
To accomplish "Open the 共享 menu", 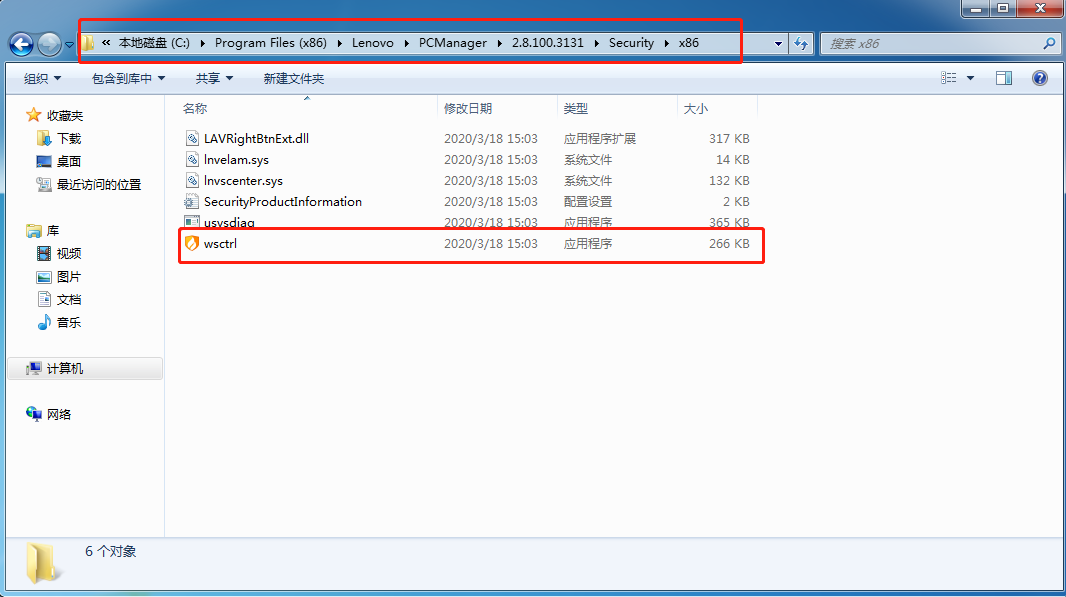I will coord(214,79).
